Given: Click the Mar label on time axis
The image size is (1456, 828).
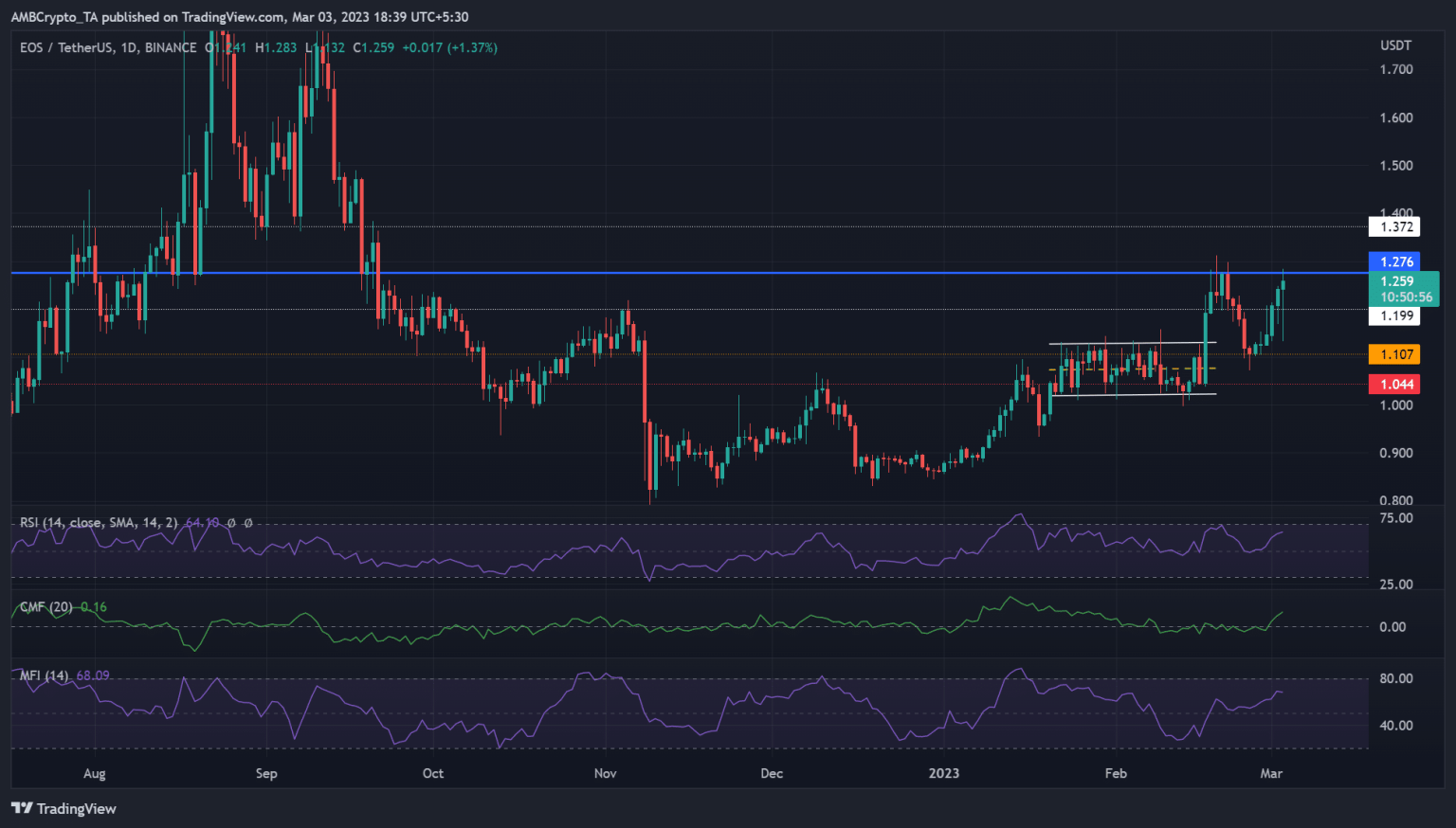Looking at the screenshot, I should coord(1271,773).
